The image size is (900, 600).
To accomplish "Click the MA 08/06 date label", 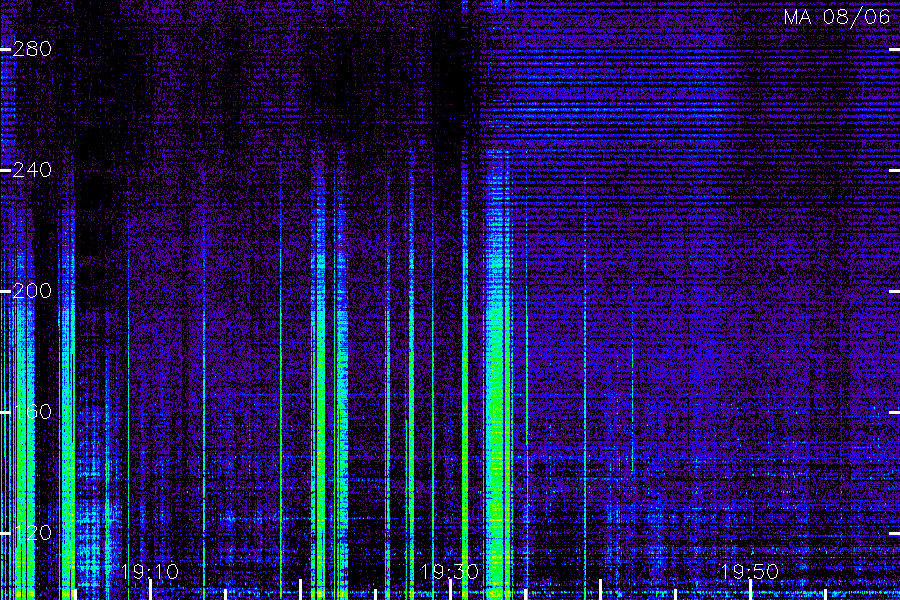I will 837,17.
